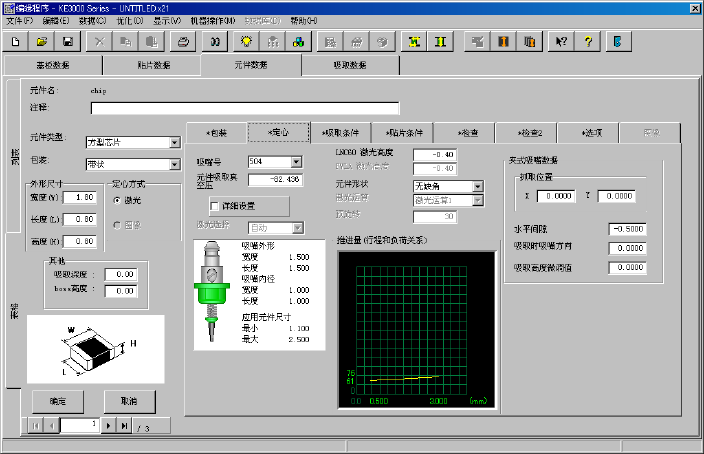Screen dimensions: 704x454
Task: Click the 注释 comment text field
Action: (244, 108)
